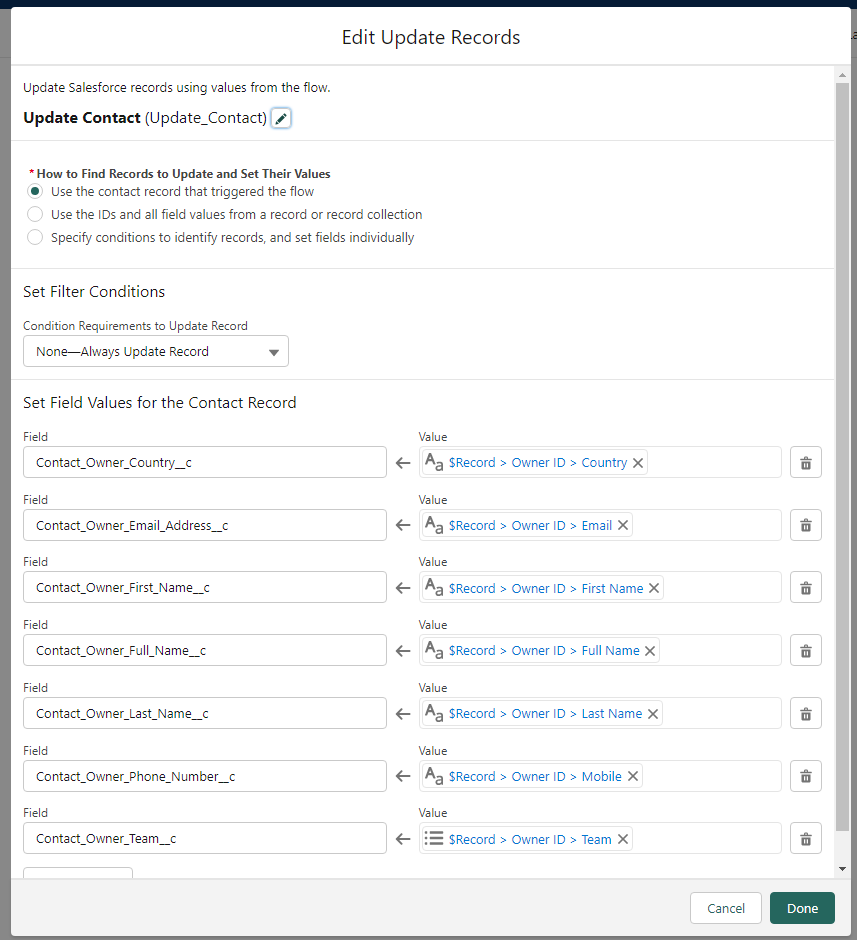Open the Contact_Owner_Last_Name__c field picker
This screenshot has width=857, height=940.
pos(204,713)
